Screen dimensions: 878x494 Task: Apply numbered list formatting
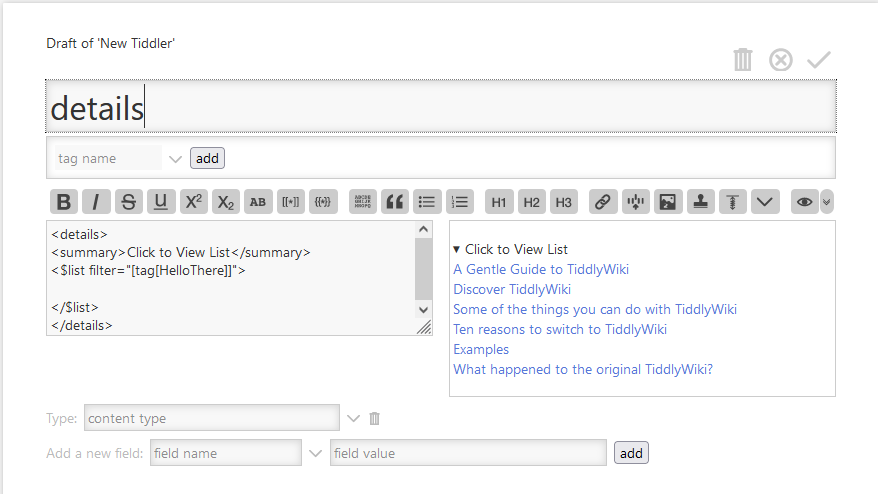click(x=460, y=202)
